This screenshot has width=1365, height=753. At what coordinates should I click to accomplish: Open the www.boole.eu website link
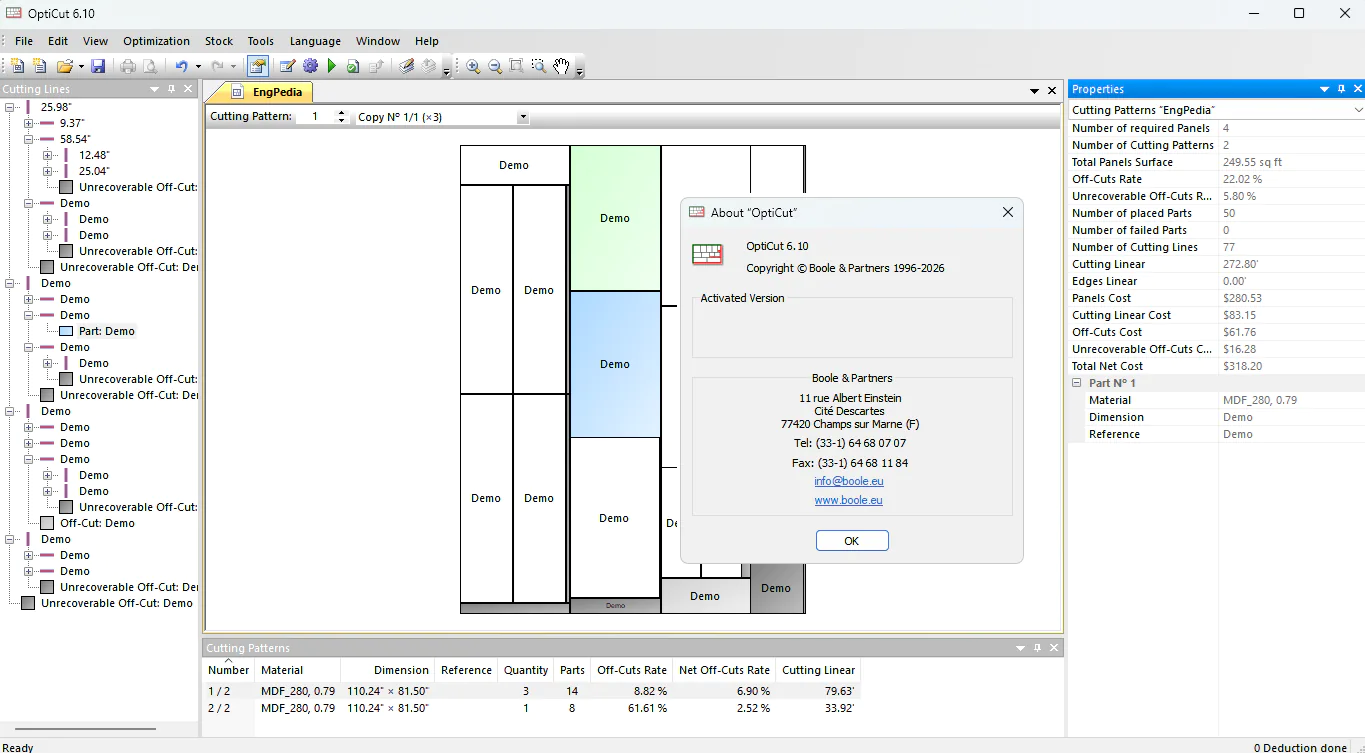(x=849, y=500)
